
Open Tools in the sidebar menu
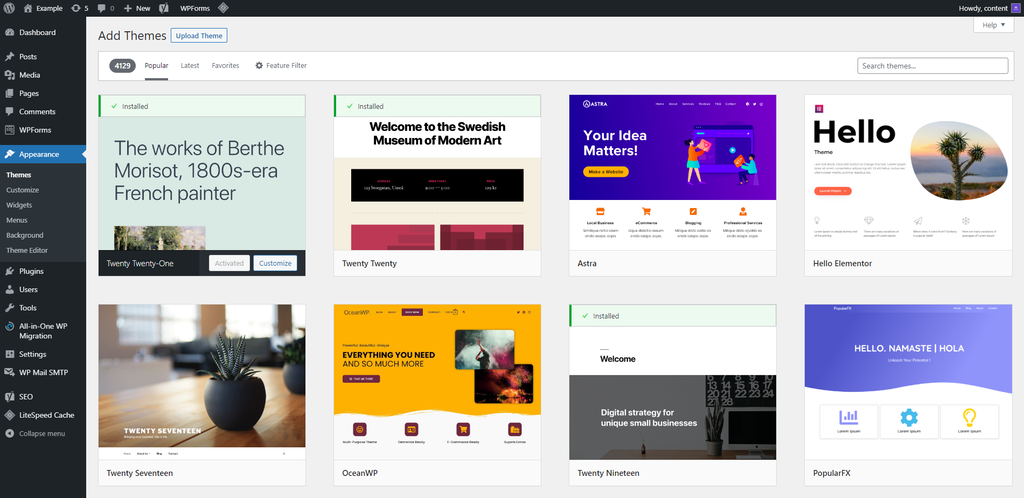(27, 308)
